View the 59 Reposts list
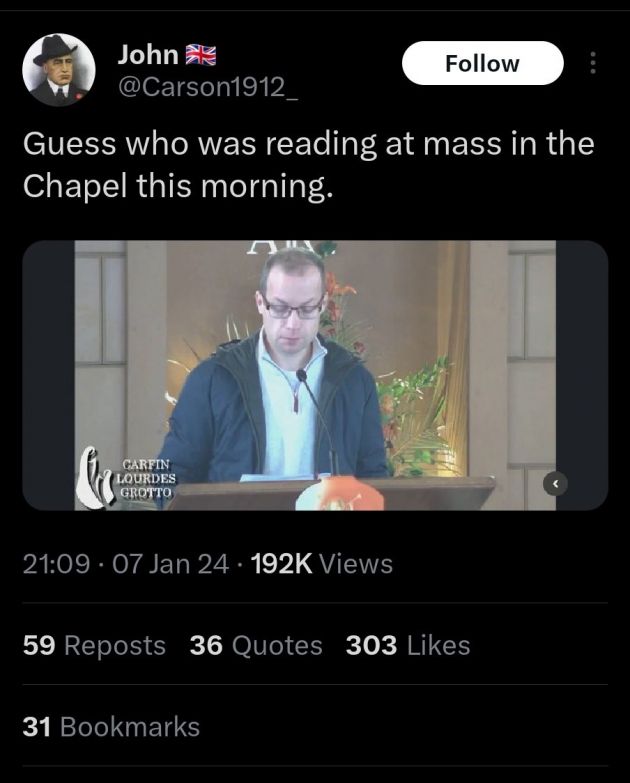 pyautogui.click(x=94, y=646)
